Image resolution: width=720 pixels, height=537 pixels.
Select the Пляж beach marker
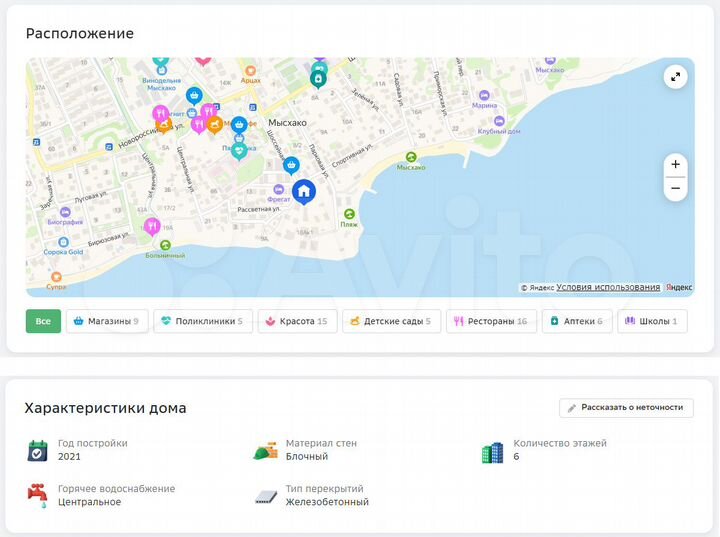[x=349, y=214]
